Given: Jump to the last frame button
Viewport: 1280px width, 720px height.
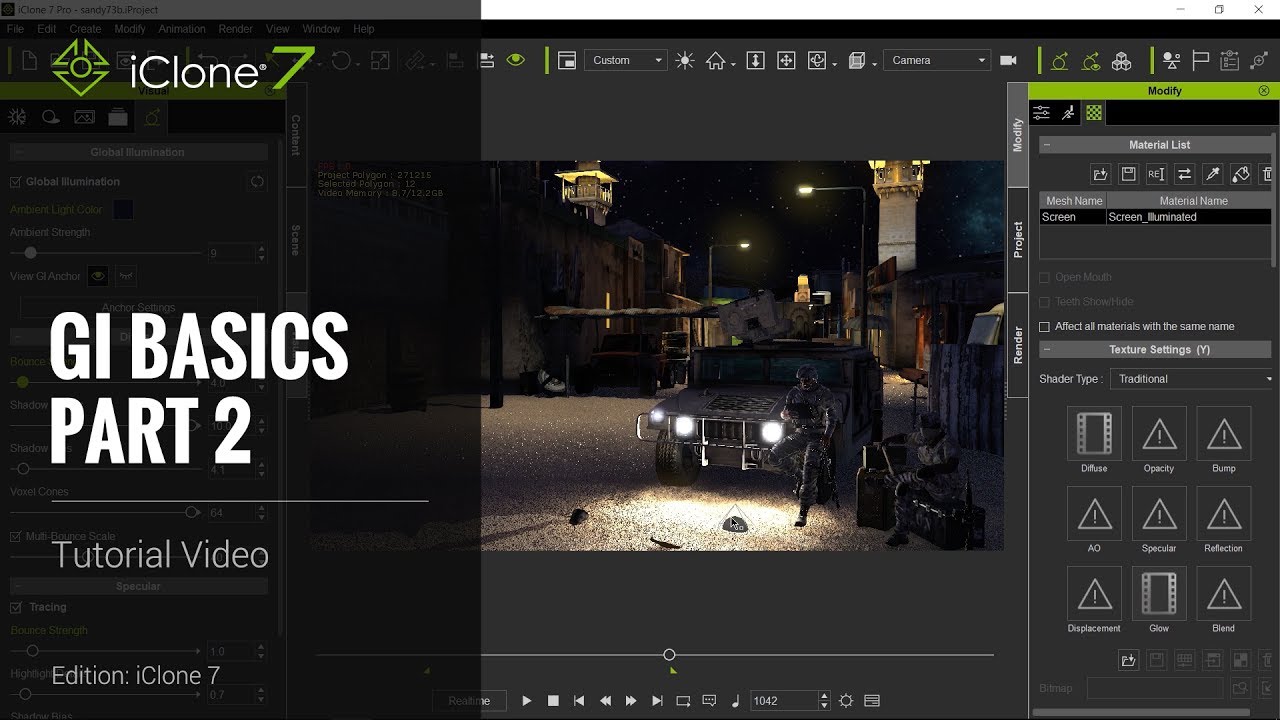Looking at the screenshot, I should pos(657,701).
